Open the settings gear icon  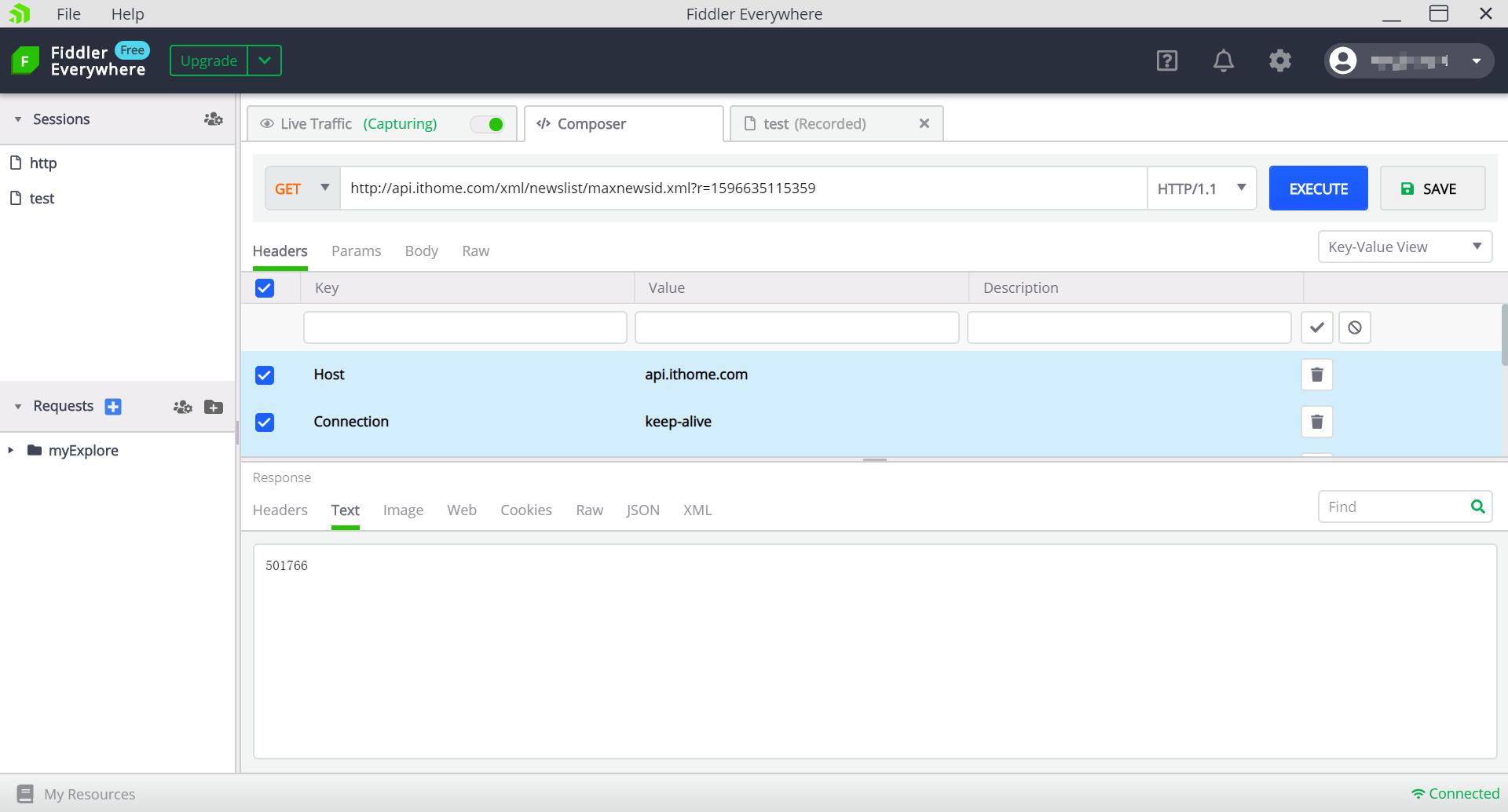click(1279, 60)
